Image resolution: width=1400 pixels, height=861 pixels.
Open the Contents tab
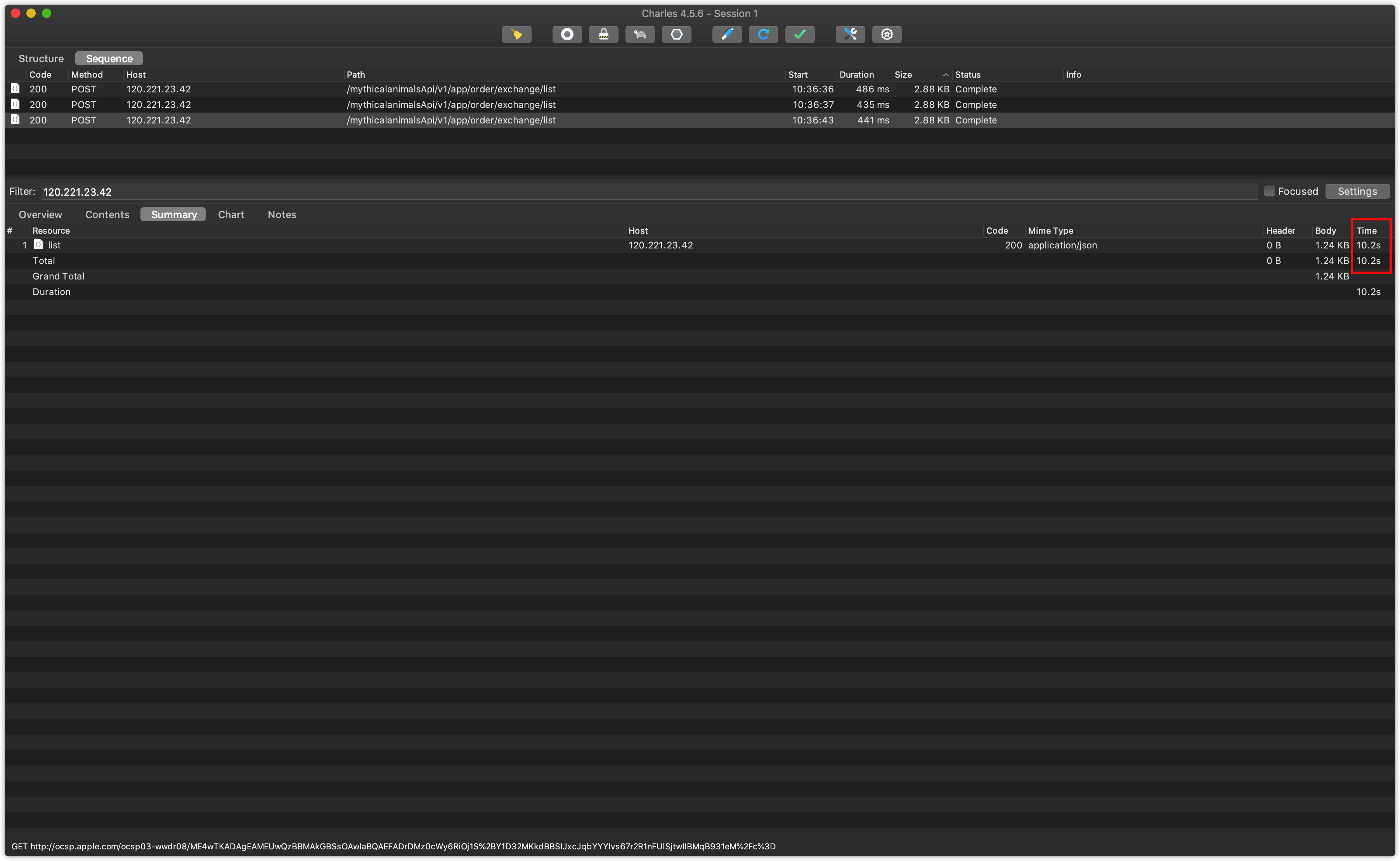coord(107,215)
